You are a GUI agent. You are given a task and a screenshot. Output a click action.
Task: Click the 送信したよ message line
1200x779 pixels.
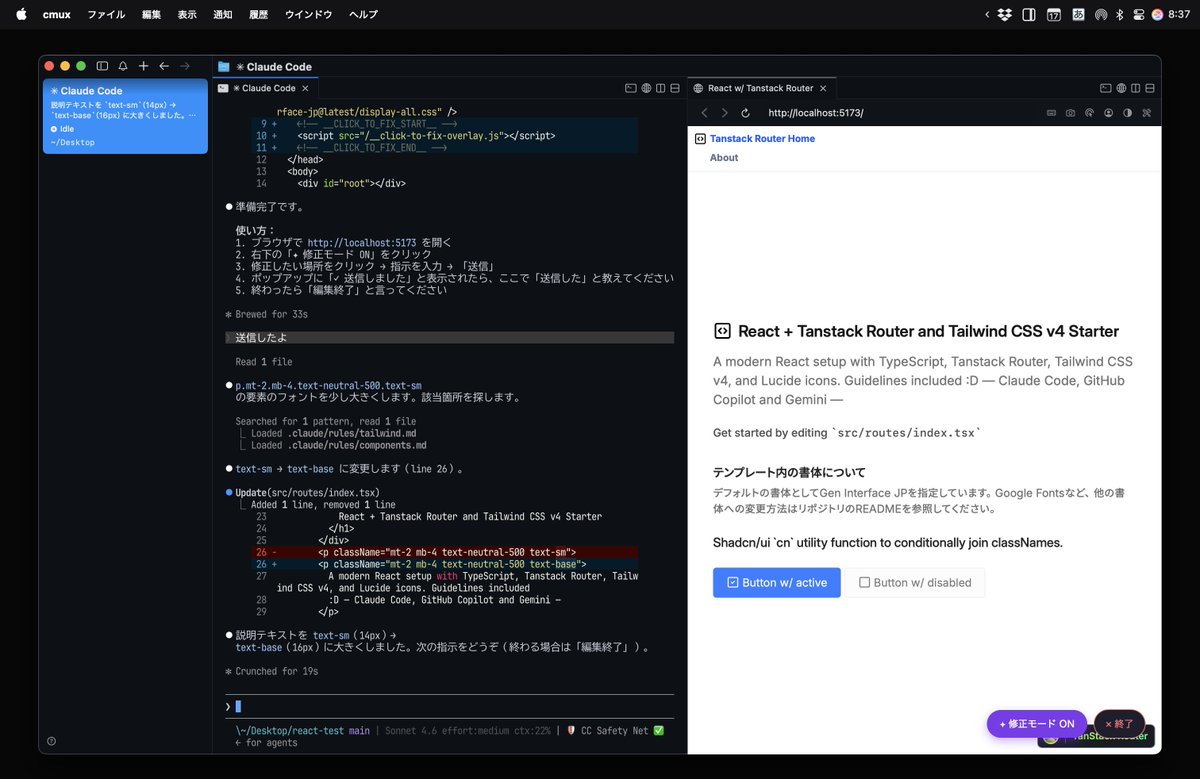coord(450,338)
